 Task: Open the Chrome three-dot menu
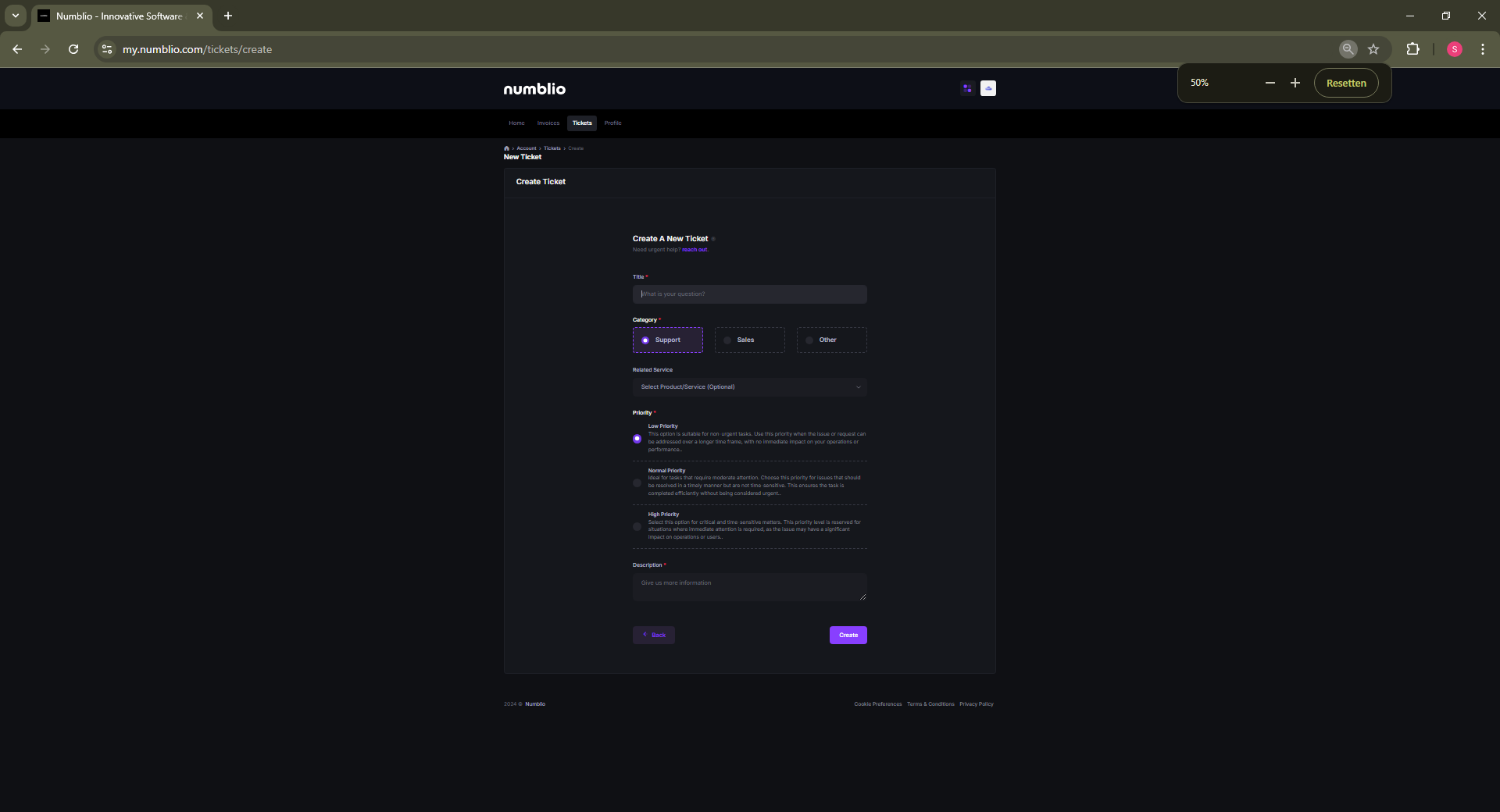pos(1482,49)
